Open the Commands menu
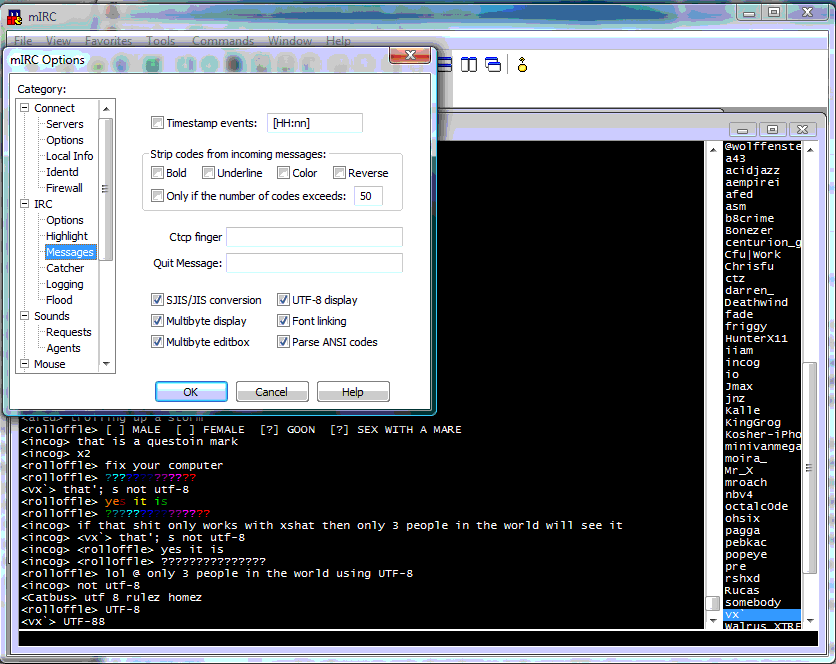This screenshot has height=664, width=836. 223,41
